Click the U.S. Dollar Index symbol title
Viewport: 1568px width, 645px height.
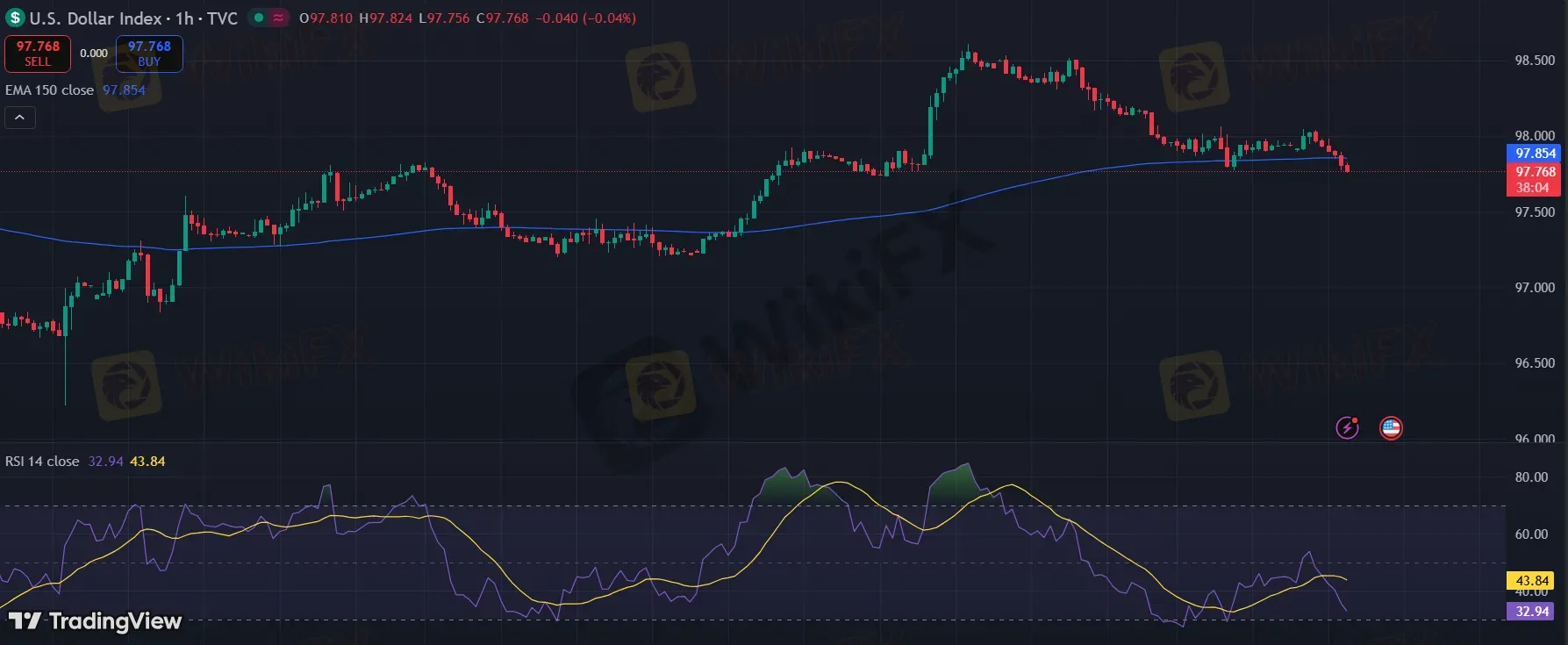96,18
